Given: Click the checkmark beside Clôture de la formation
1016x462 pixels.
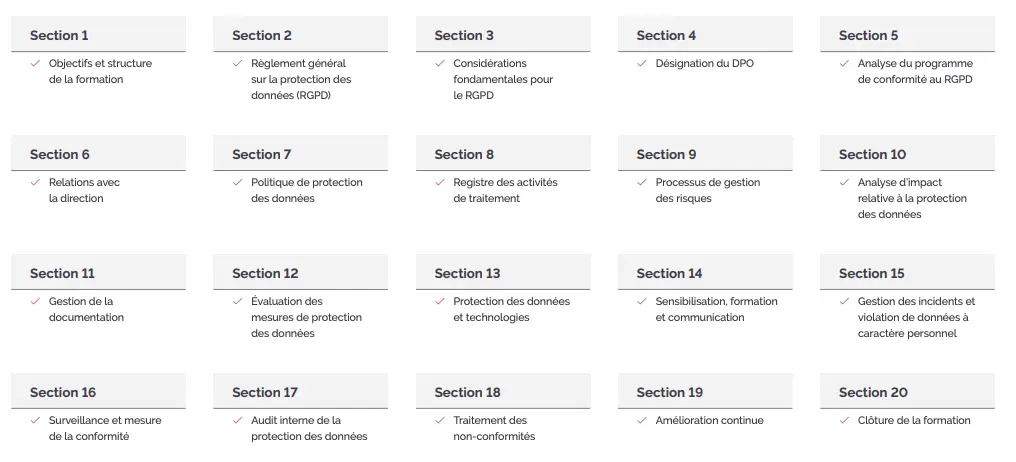Looking at the screenshot, I should (844, 421).
